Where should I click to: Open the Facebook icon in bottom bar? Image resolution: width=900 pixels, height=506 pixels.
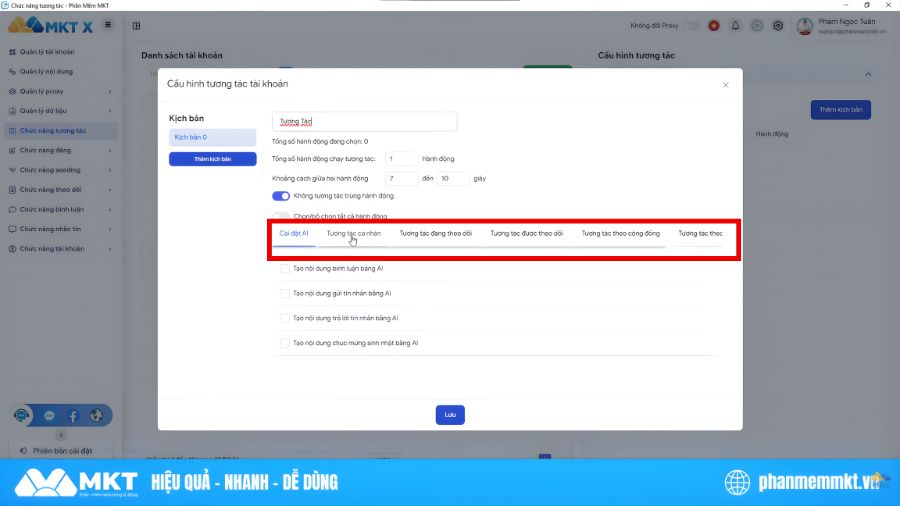click(x=73, y=415)
